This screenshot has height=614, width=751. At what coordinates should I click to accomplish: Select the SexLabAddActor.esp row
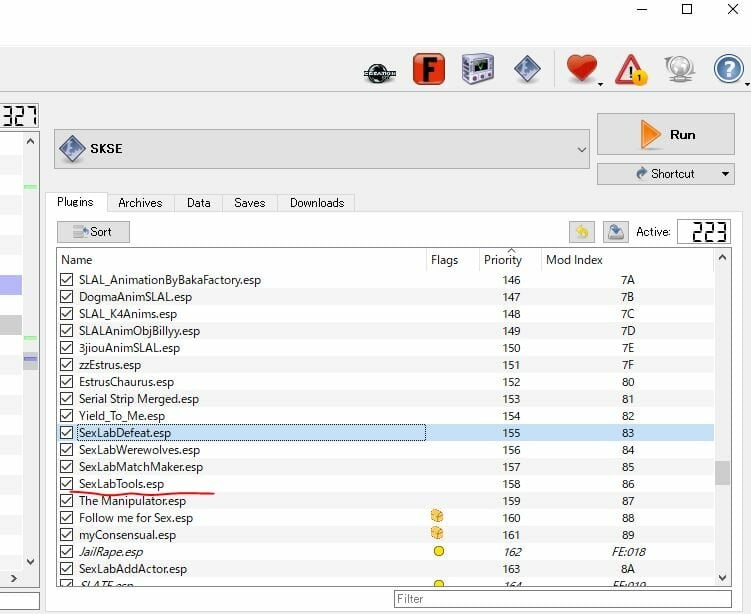[x=386, y=569]
